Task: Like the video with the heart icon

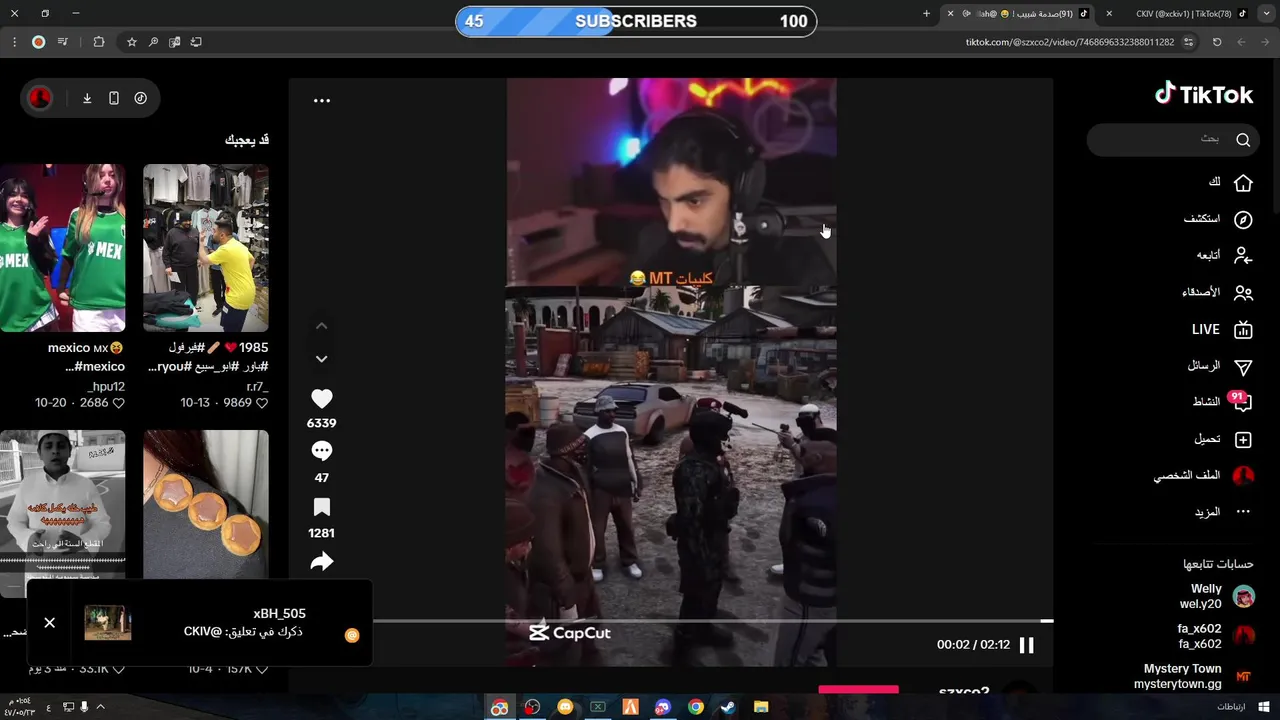Action: click(321, 398)
